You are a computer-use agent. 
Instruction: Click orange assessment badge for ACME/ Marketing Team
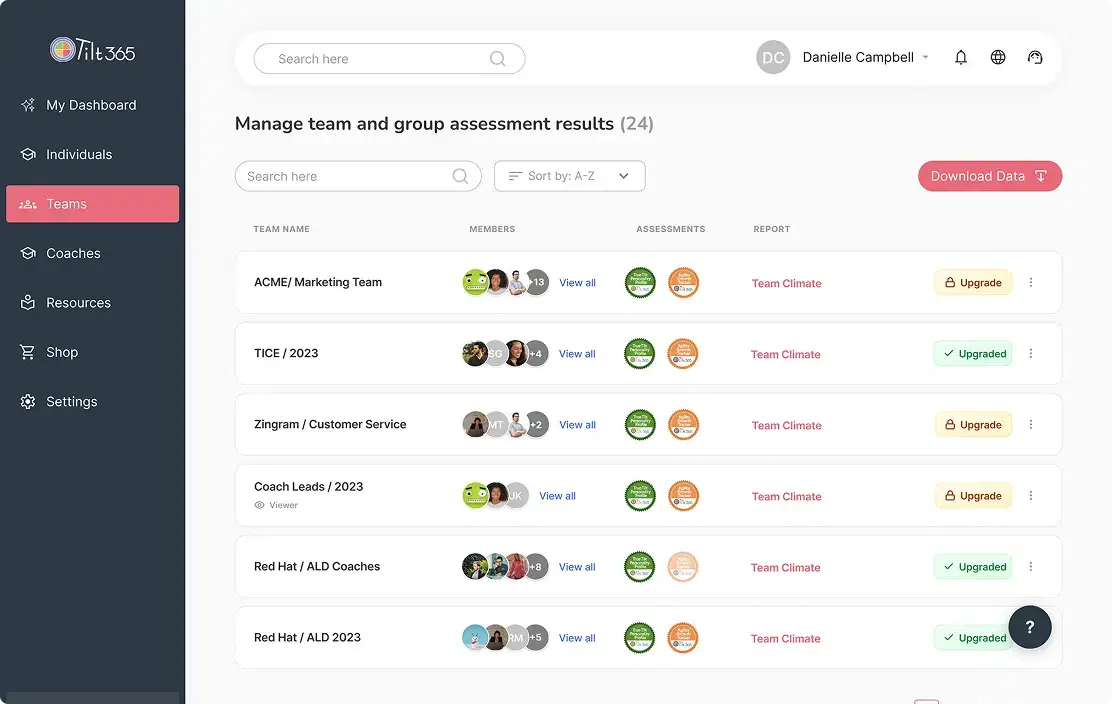point(684,283)
